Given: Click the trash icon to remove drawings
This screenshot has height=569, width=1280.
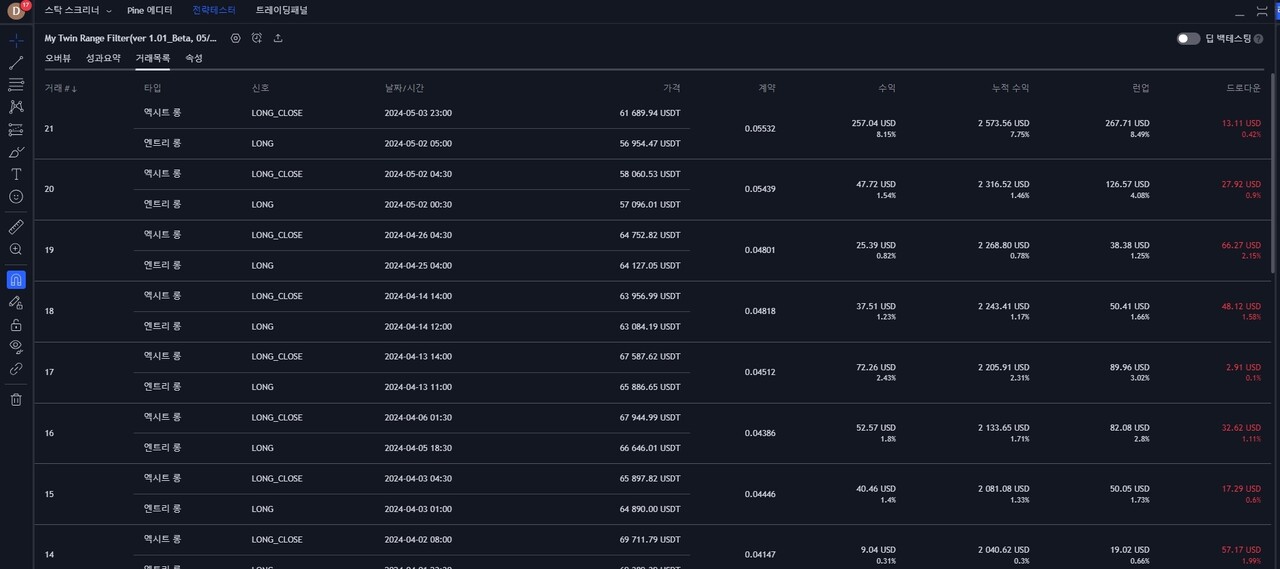Looking at the screenshot, I should click(x=16, y=400).
